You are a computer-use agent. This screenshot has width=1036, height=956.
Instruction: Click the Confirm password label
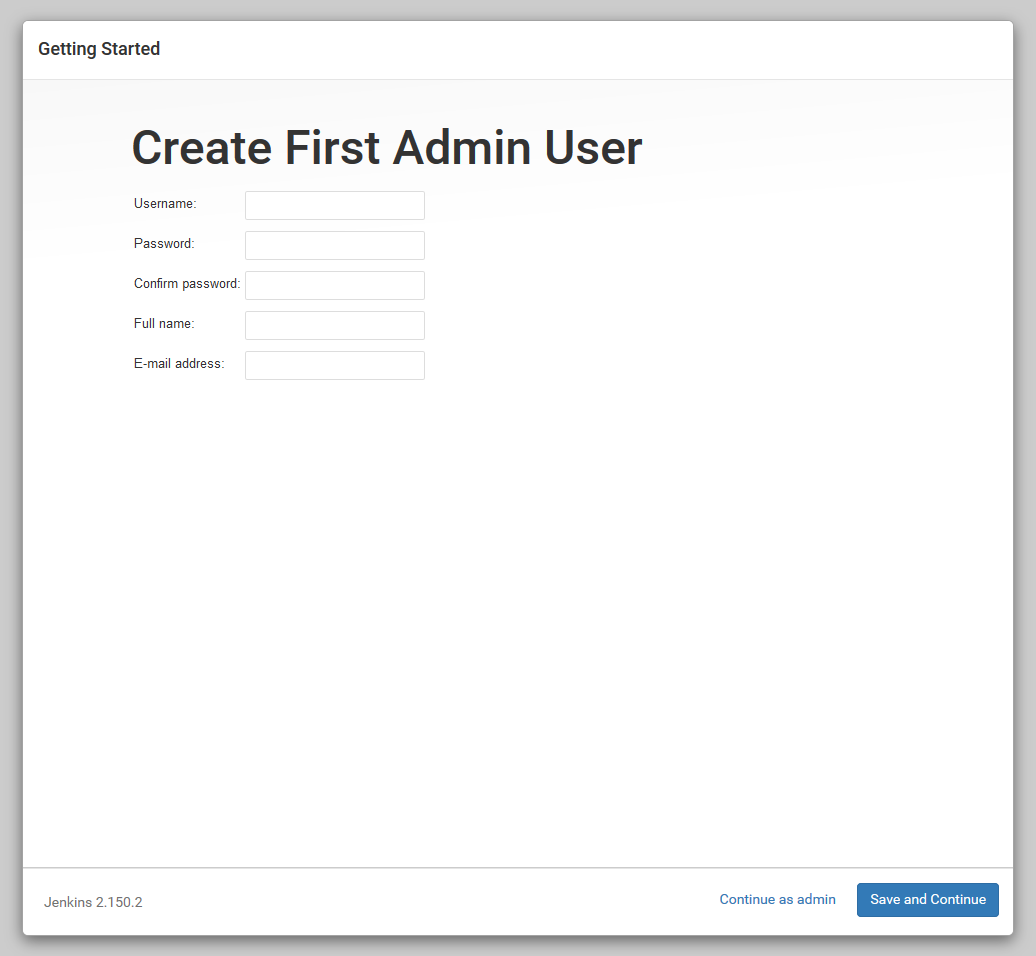pos(187,284)
